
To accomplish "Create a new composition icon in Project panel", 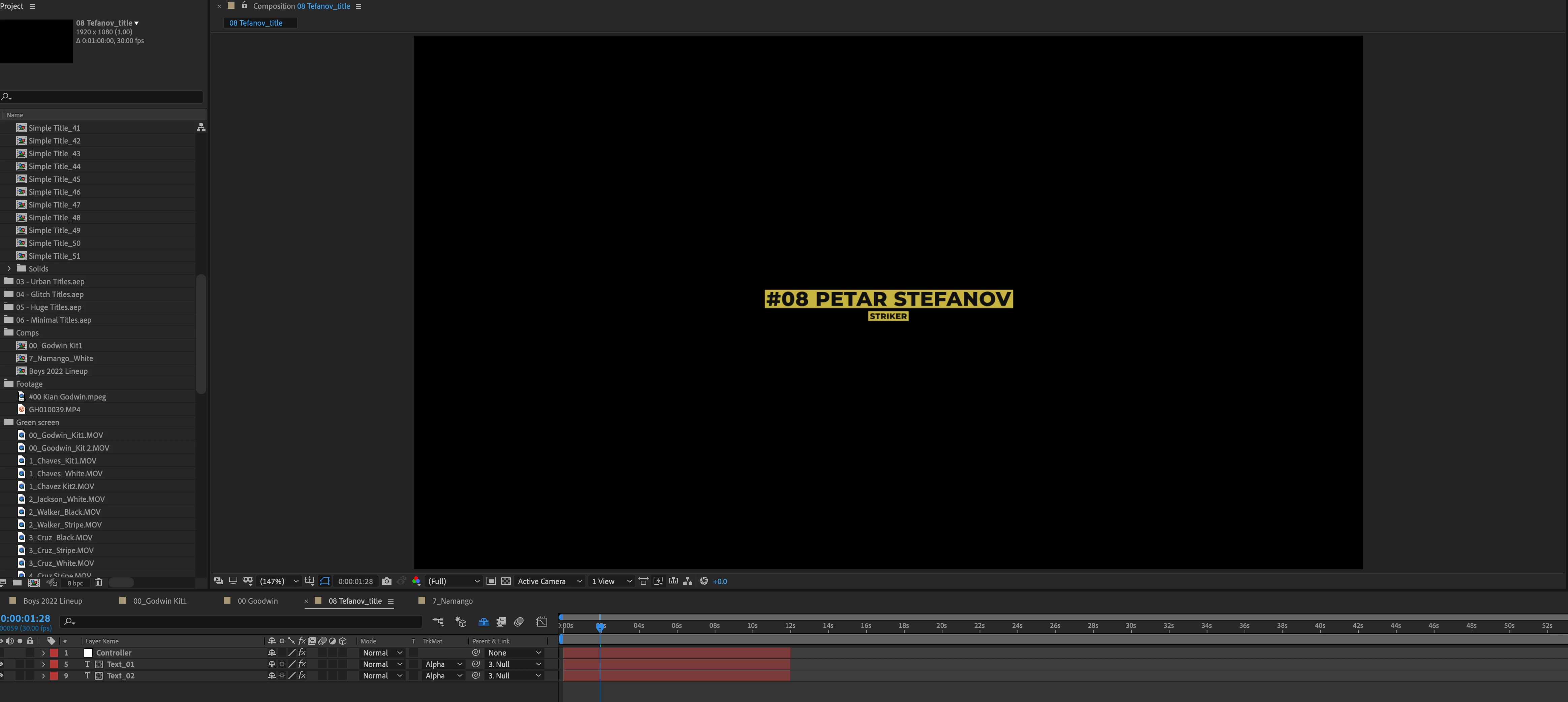I will [x=34, y=583].
